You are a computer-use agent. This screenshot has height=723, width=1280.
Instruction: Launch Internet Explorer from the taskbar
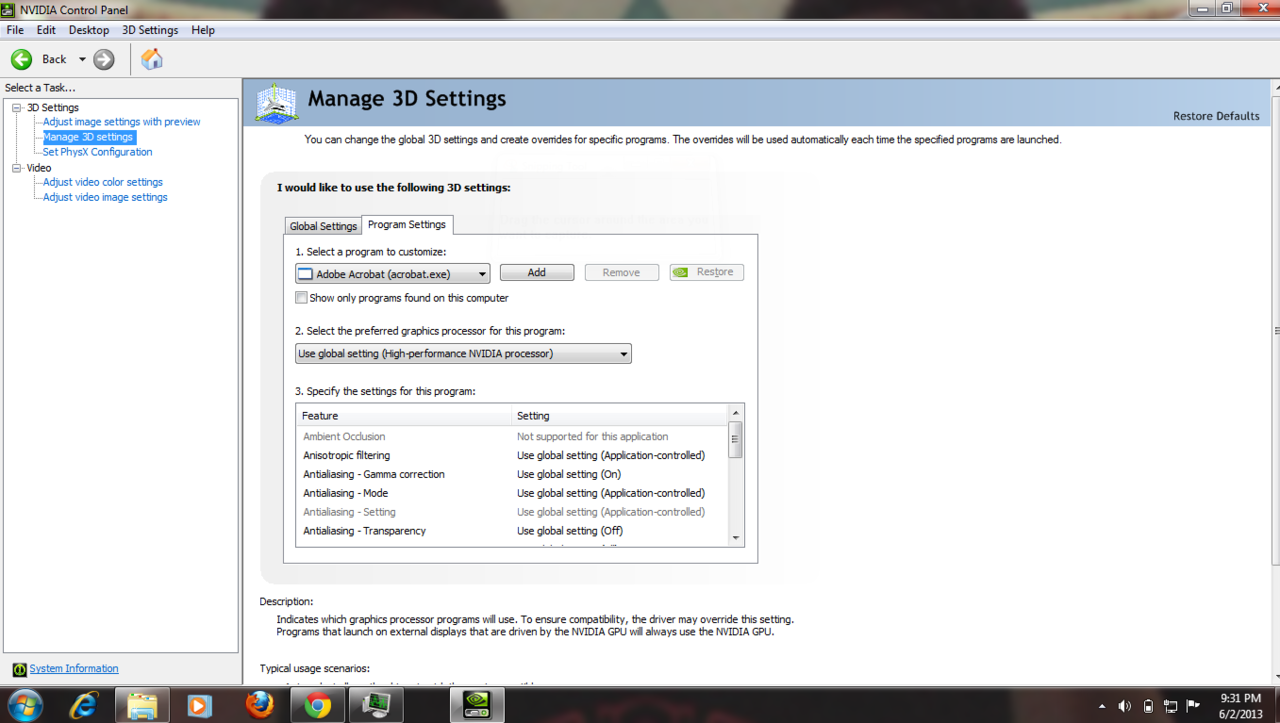[84, 705]
